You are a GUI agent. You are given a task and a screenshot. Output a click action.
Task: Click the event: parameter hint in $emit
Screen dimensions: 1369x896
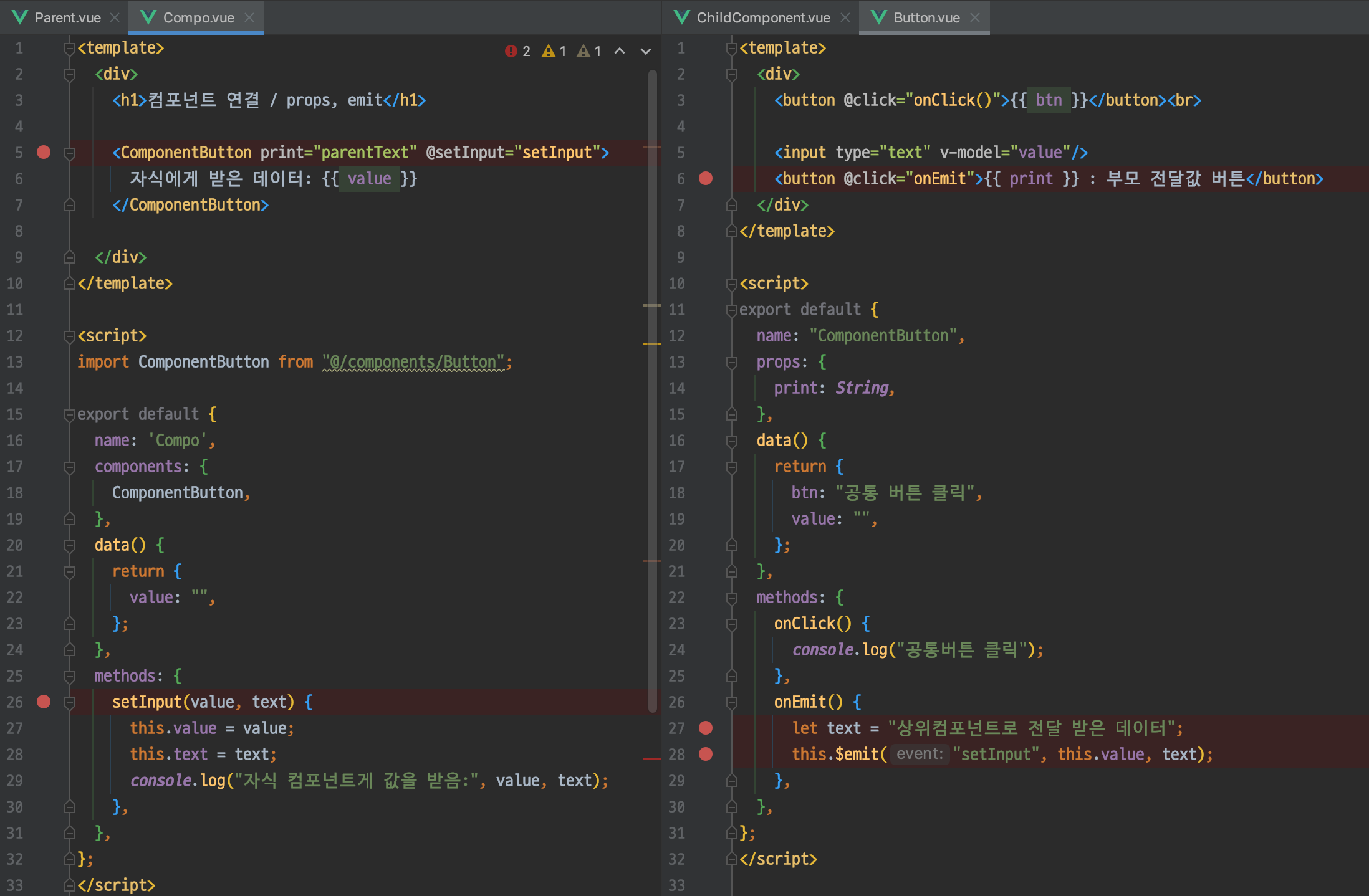coord(919,754)
